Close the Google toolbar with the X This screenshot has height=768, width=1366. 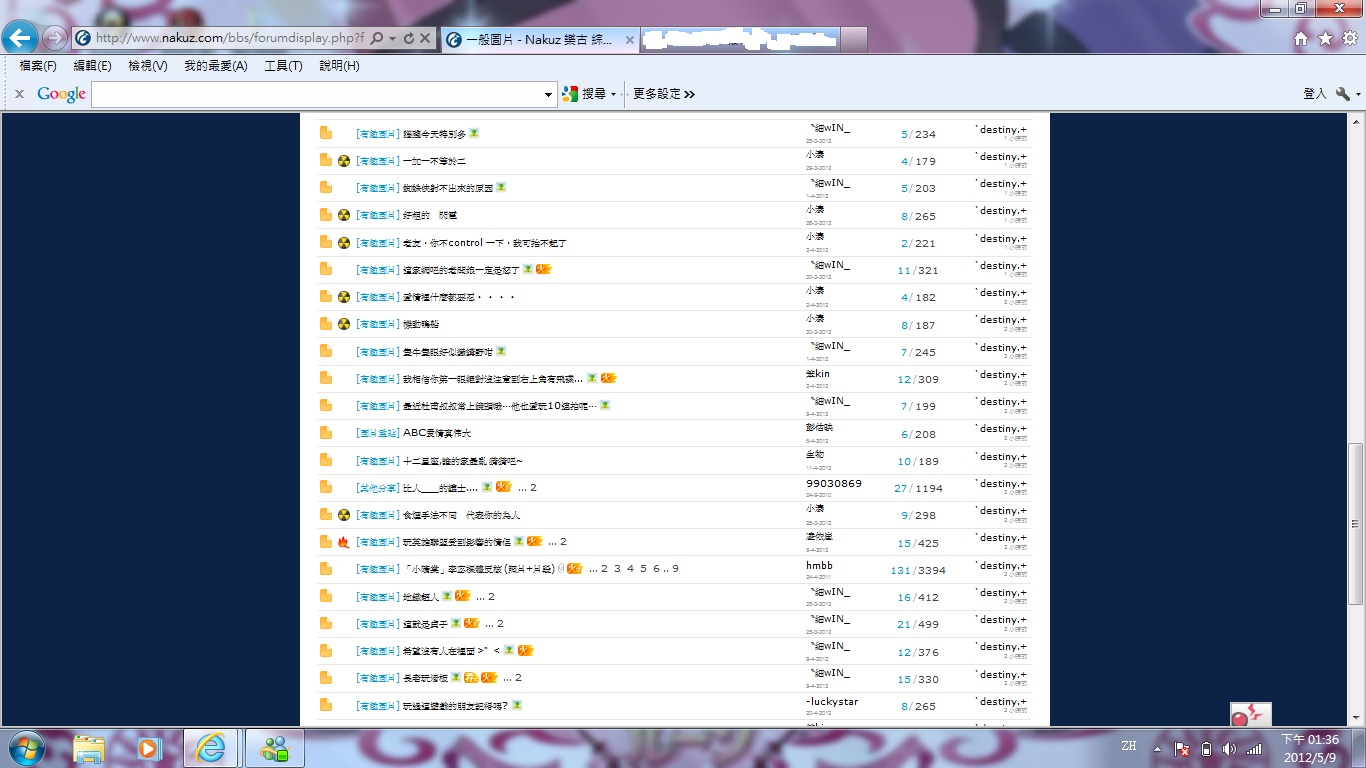coord(19,94)
